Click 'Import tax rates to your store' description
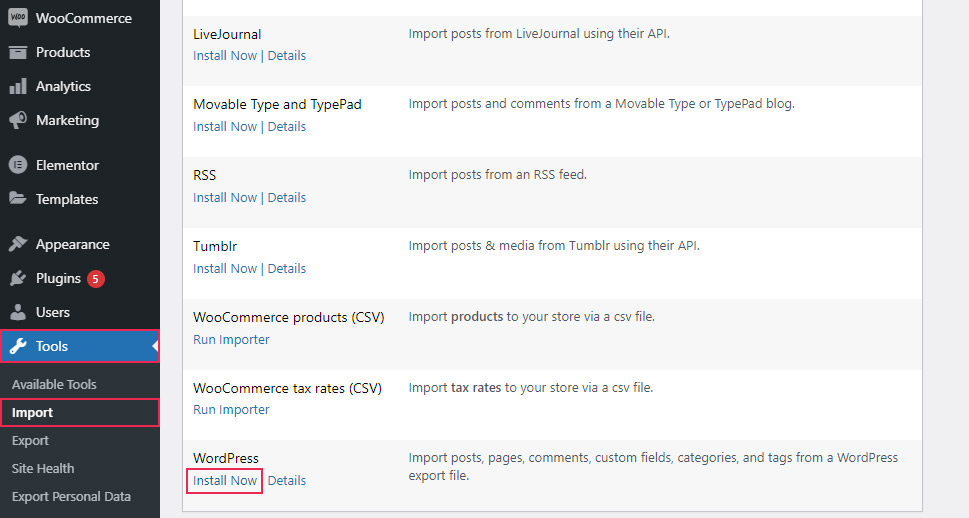The image size is (969, 518). click(531, 388)
